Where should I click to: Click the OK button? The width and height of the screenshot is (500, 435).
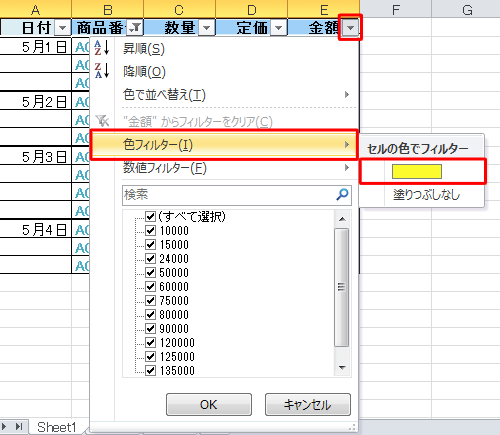[209, 404]
